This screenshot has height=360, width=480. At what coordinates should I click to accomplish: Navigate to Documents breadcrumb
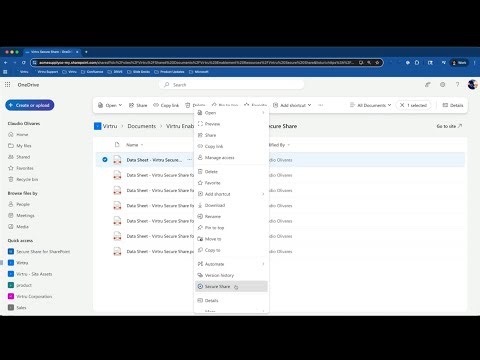142,126
